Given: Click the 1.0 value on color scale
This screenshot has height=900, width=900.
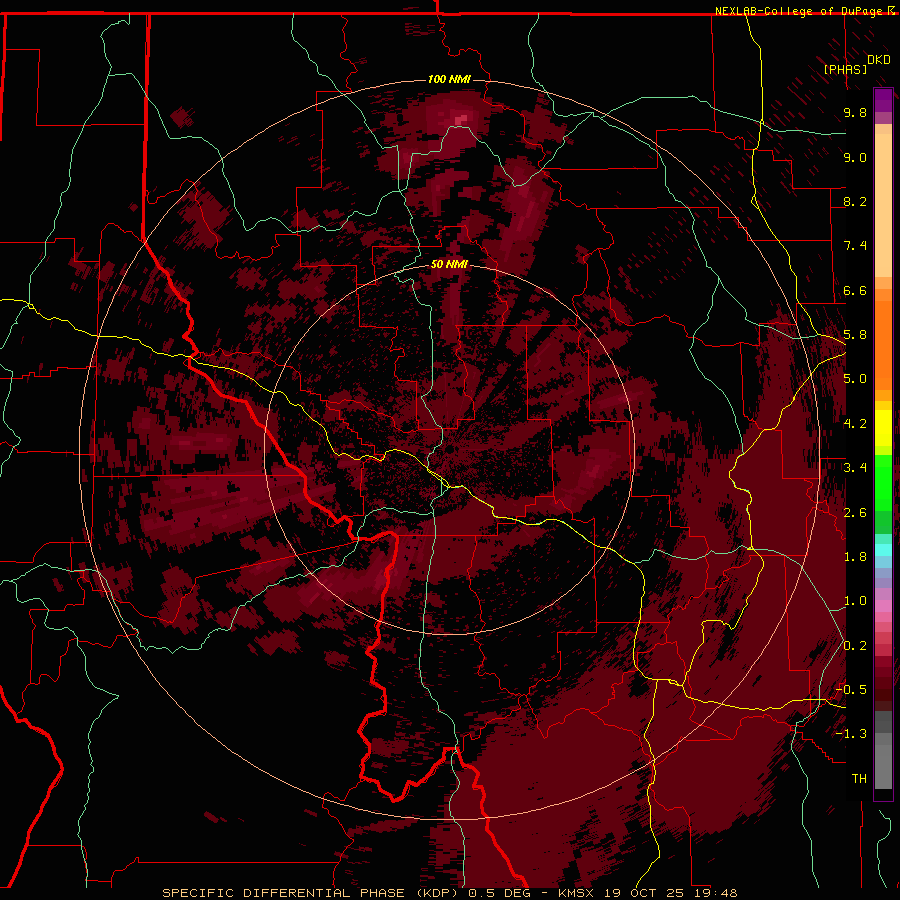Looking at the screenshot, I should [x=855, y=601].
